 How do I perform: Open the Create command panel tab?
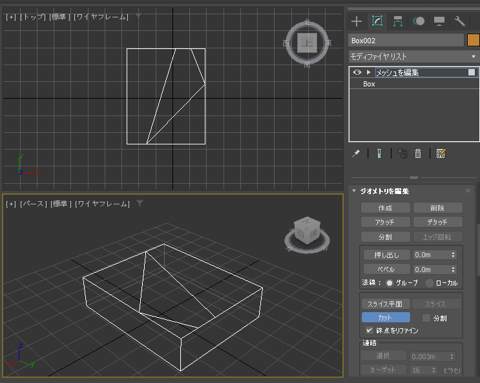pos(357,21)
